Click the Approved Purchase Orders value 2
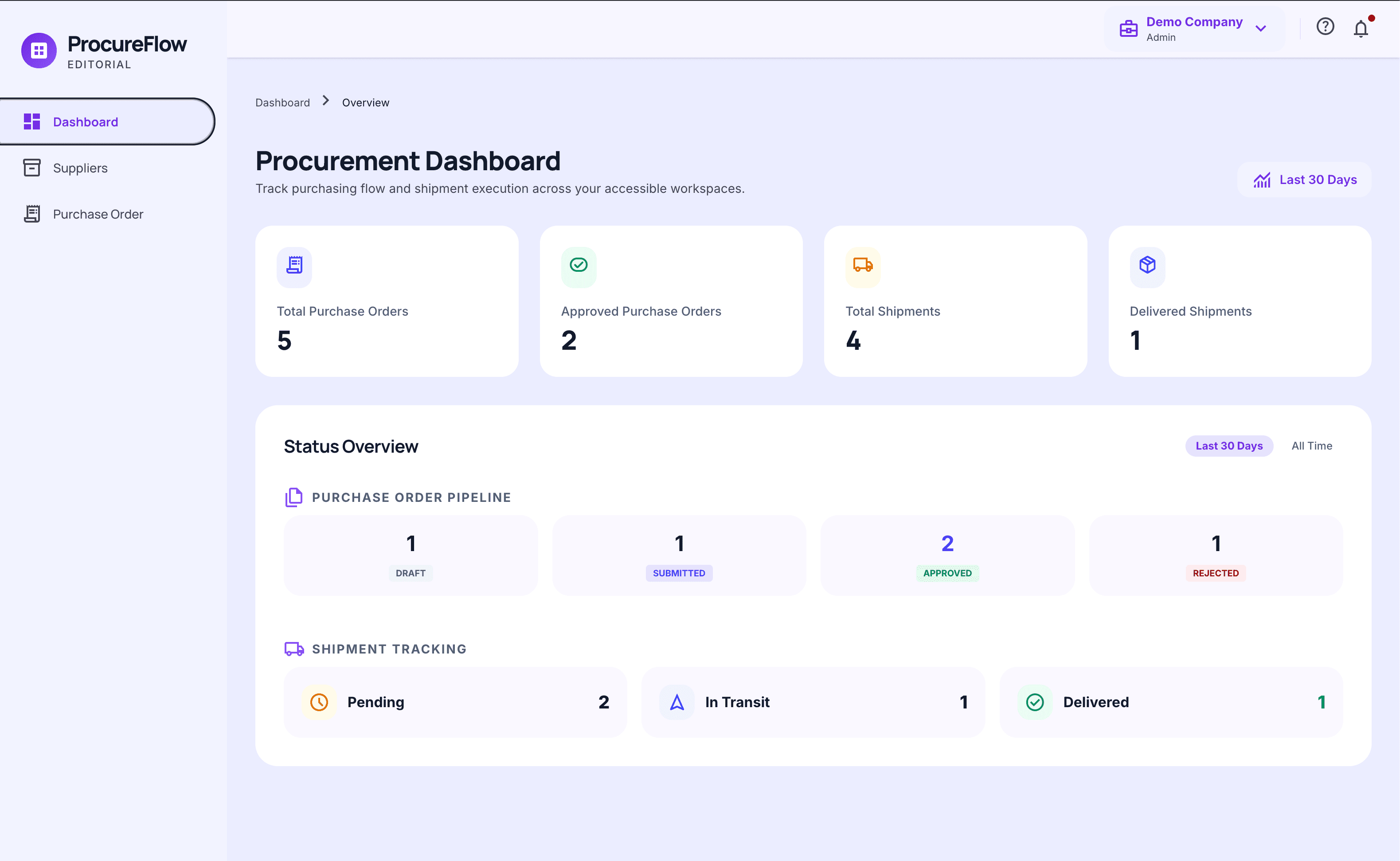This screenshot has width=1400, height=861. point(569,340)
